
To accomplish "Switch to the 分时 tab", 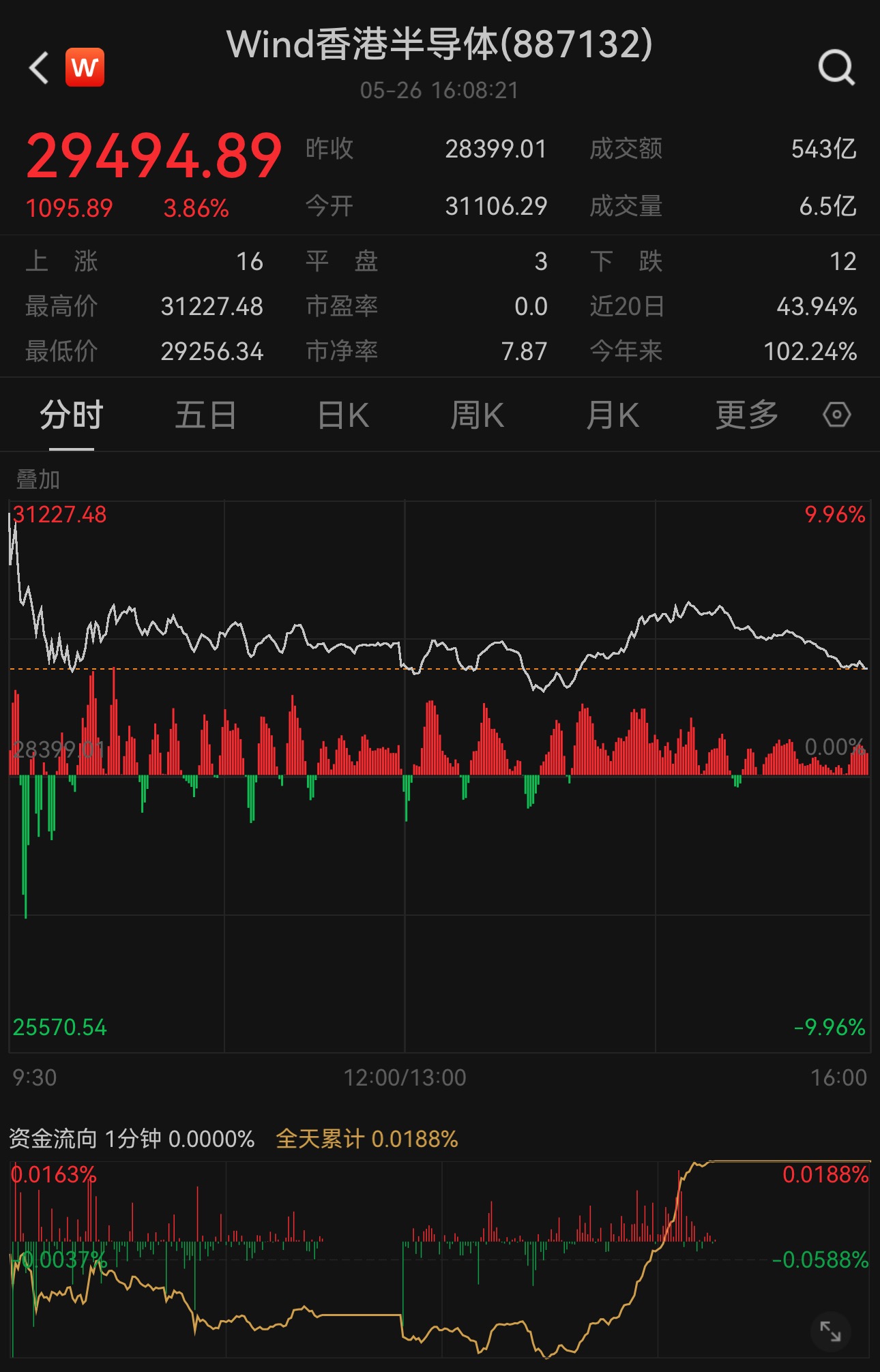I will tap(72, 415).
